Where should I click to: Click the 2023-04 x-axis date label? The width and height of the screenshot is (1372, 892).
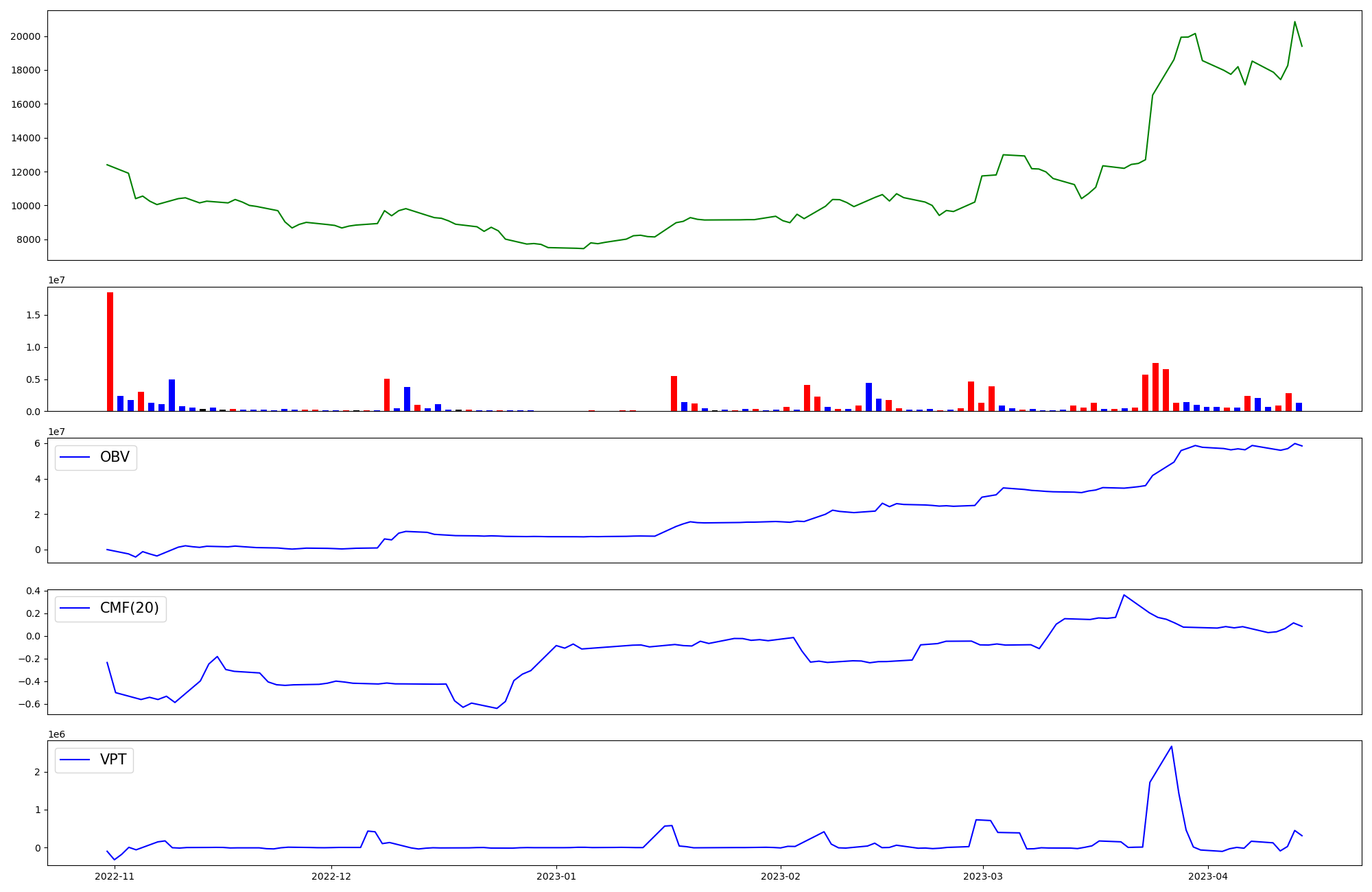(1207, 876)
